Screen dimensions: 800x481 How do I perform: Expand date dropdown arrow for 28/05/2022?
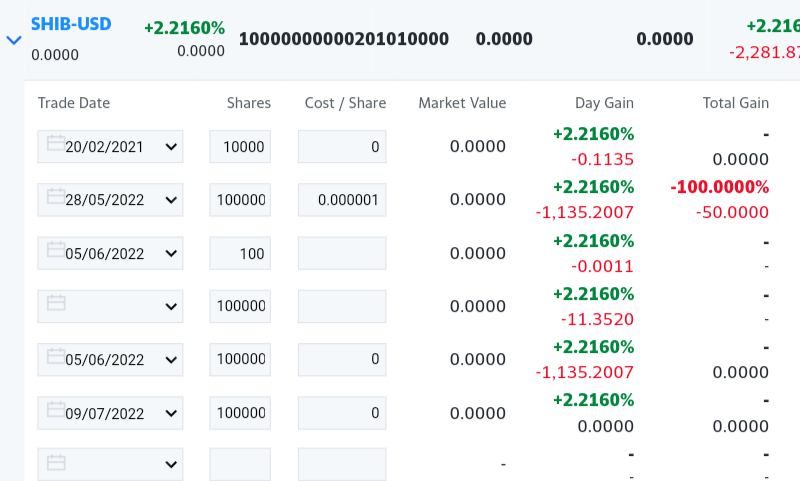(x=171, y=200)
